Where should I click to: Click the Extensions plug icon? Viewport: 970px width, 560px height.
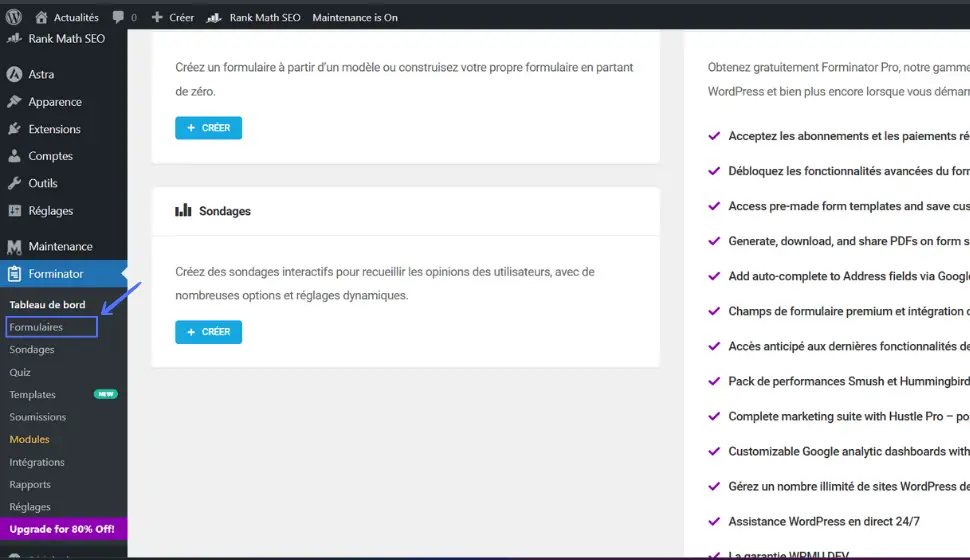tap(14, 129)
